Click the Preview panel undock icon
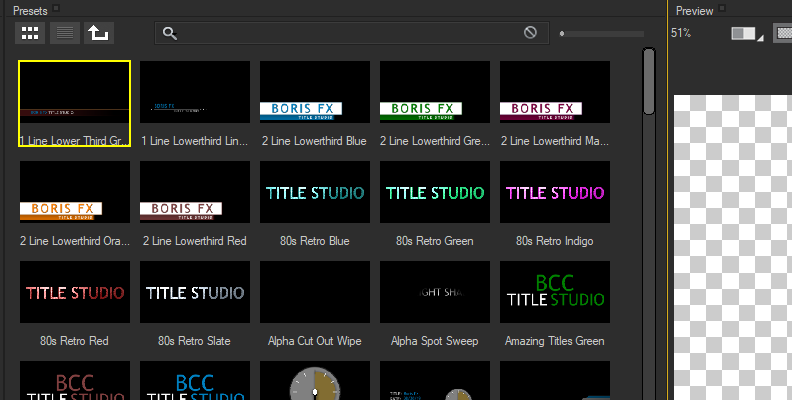 coord(724,10)
